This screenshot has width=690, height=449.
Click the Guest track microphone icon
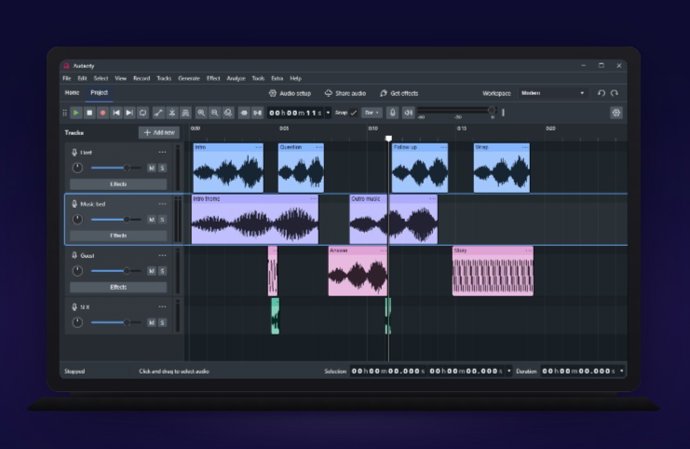[x=74, y=255]
